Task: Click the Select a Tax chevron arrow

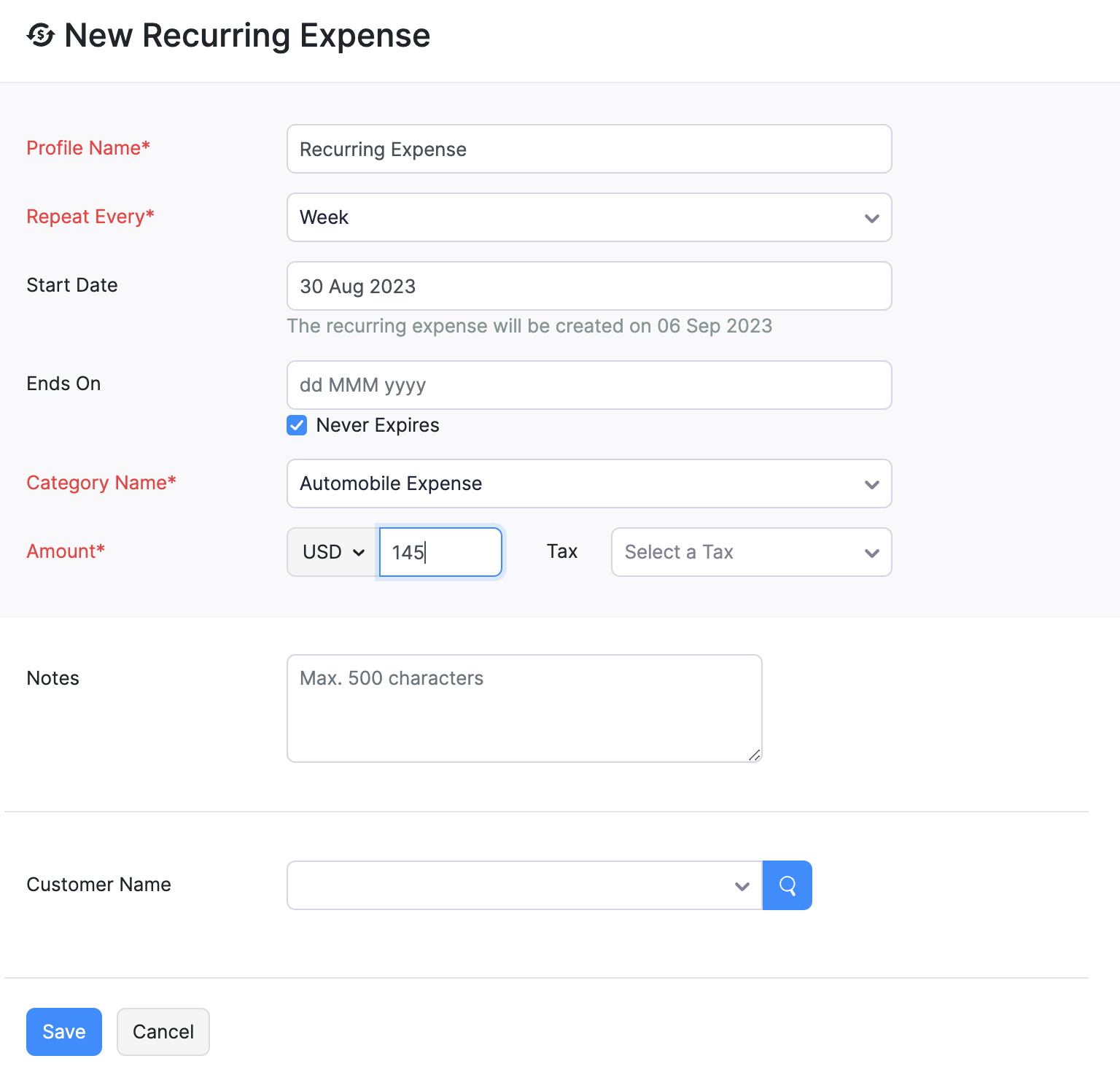Action: coord(872,552)
